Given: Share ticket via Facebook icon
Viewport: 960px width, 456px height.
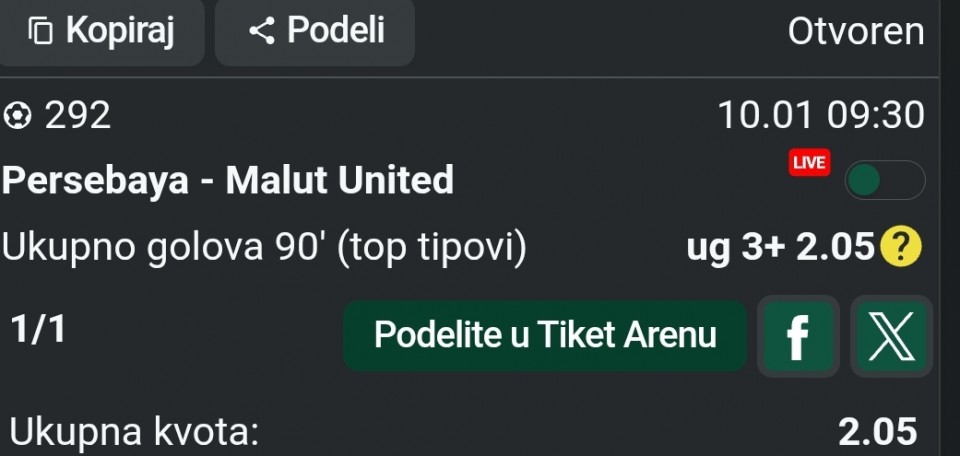Looking at the screenshot, I should 797,337.
